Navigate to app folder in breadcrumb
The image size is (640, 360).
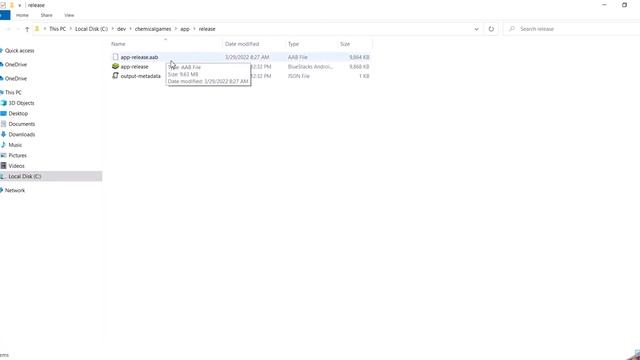point(185,29)
